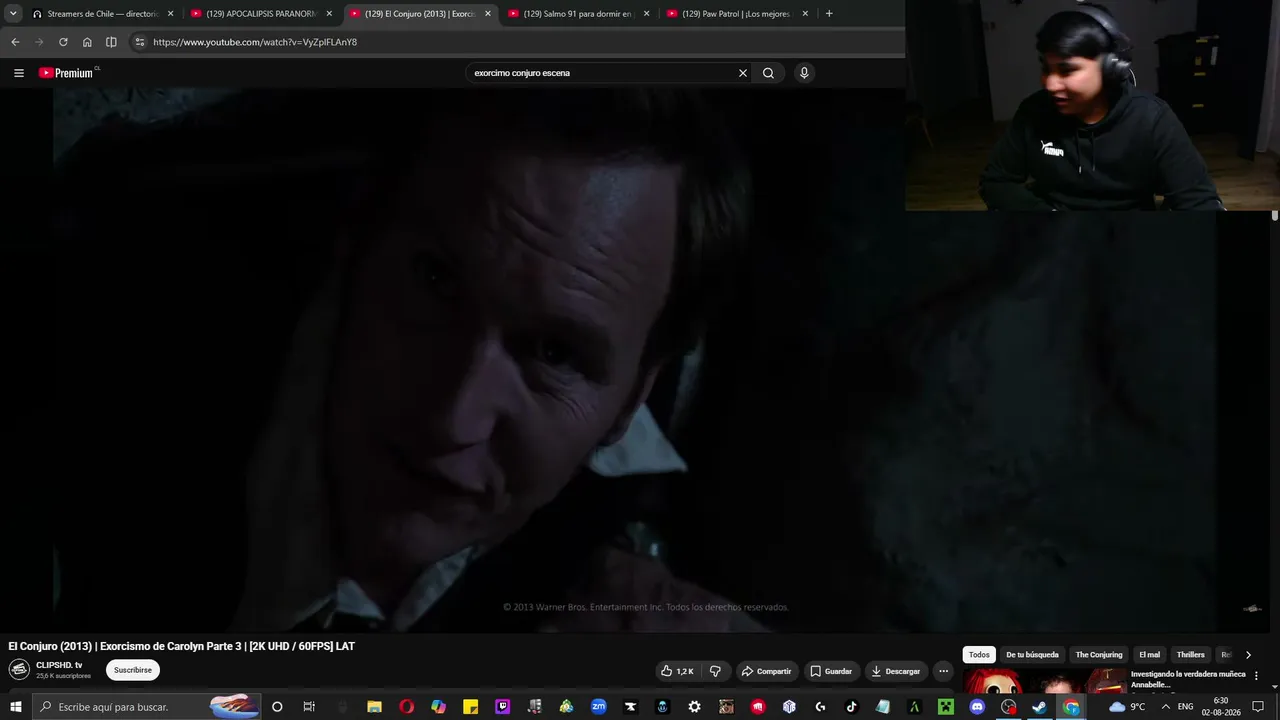Open Windows Settings gear on taskbar

[694, 707]
